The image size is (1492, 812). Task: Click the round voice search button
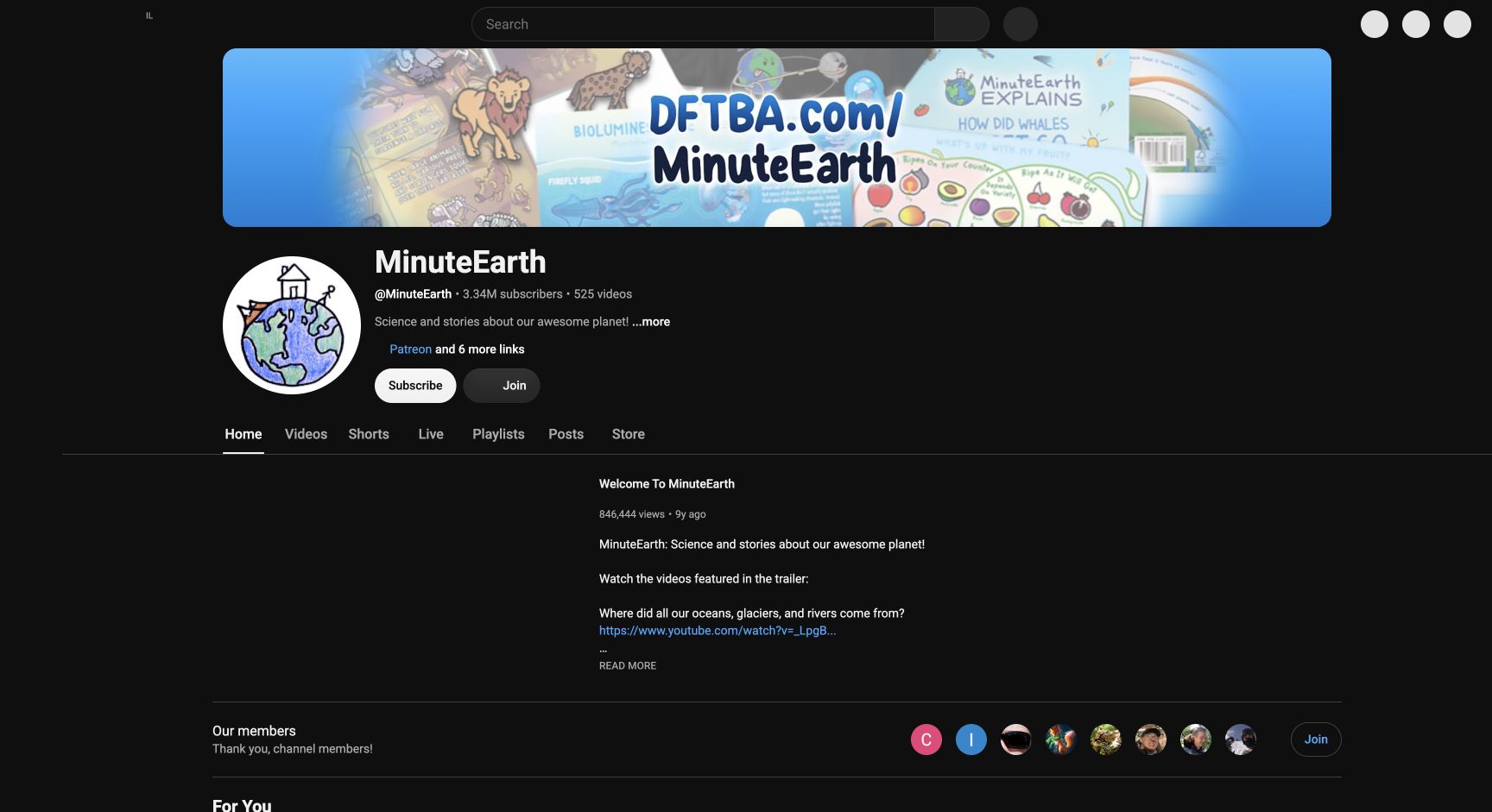pyautogui.click(x=1021, y=24)
